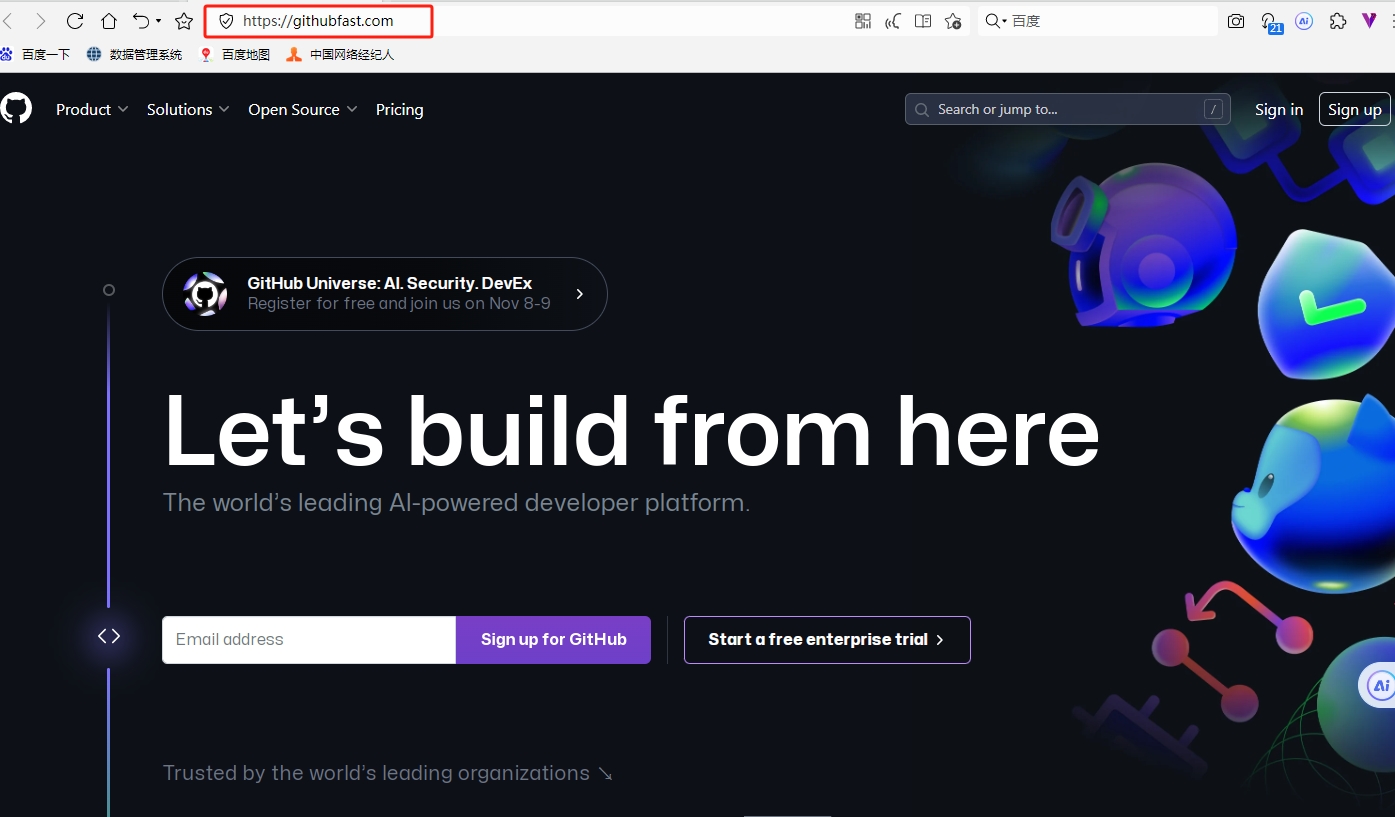Reload the page with the refresh icon
The width and height of the screenshot is (1395, 817).
tap(75, 21)
